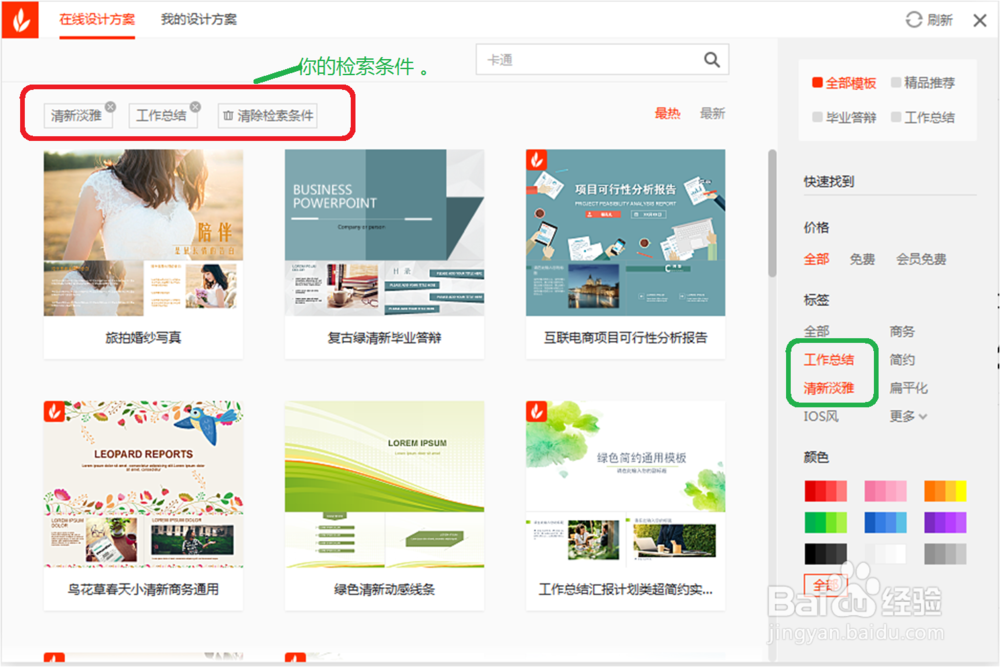The image size is (1000, 667).
Task: Click the trash icon on 清除检索条件 button
Action: pos(227,115)
